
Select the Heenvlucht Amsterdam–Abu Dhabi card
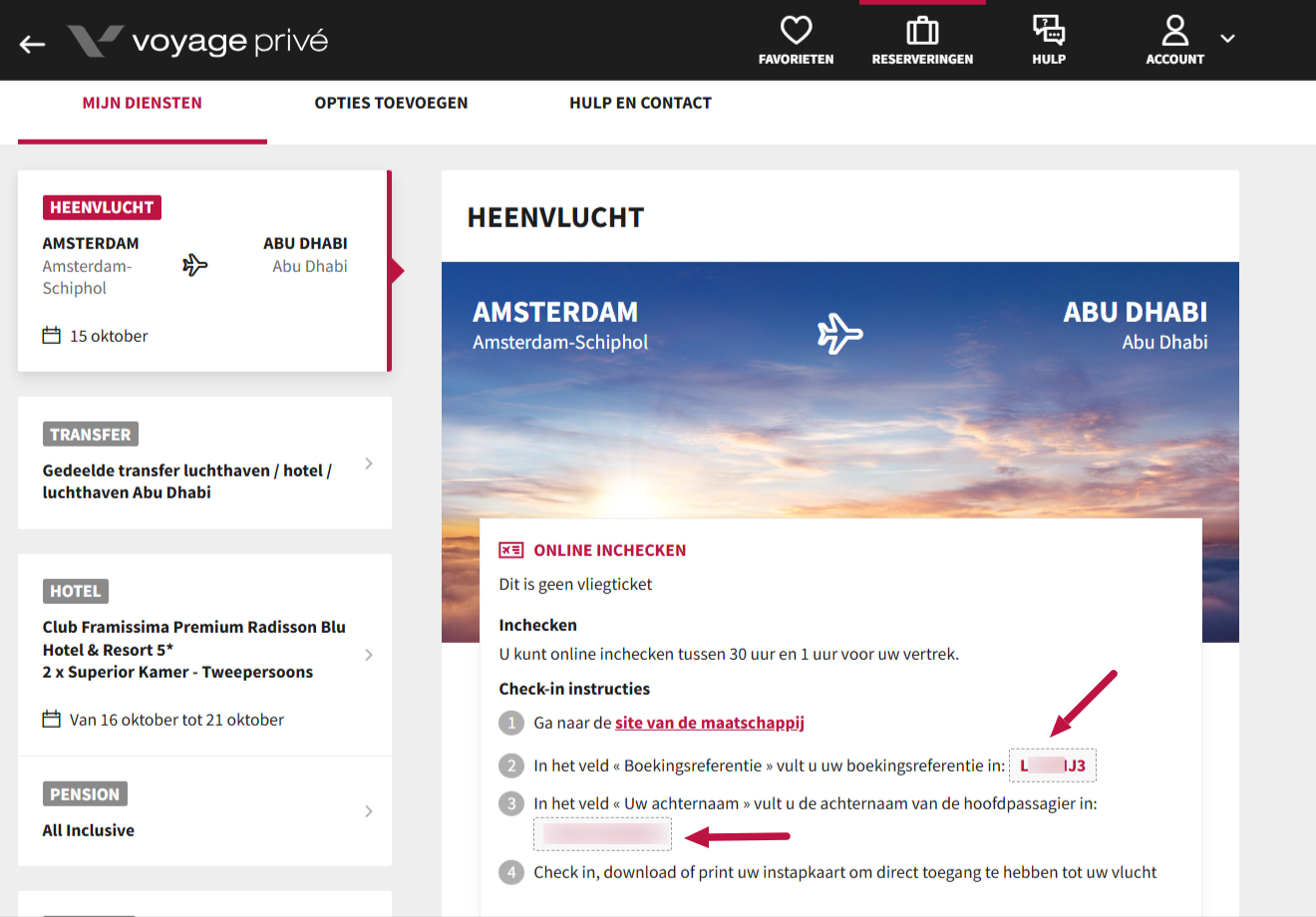[x=203, y=271]
